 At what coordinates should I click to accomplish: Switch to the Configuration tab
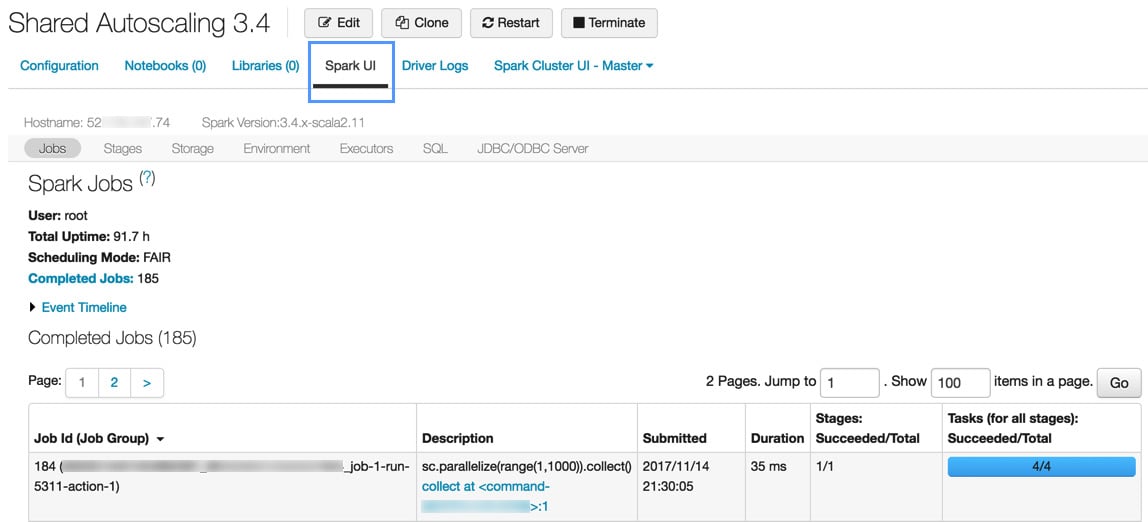click(59, 66)
